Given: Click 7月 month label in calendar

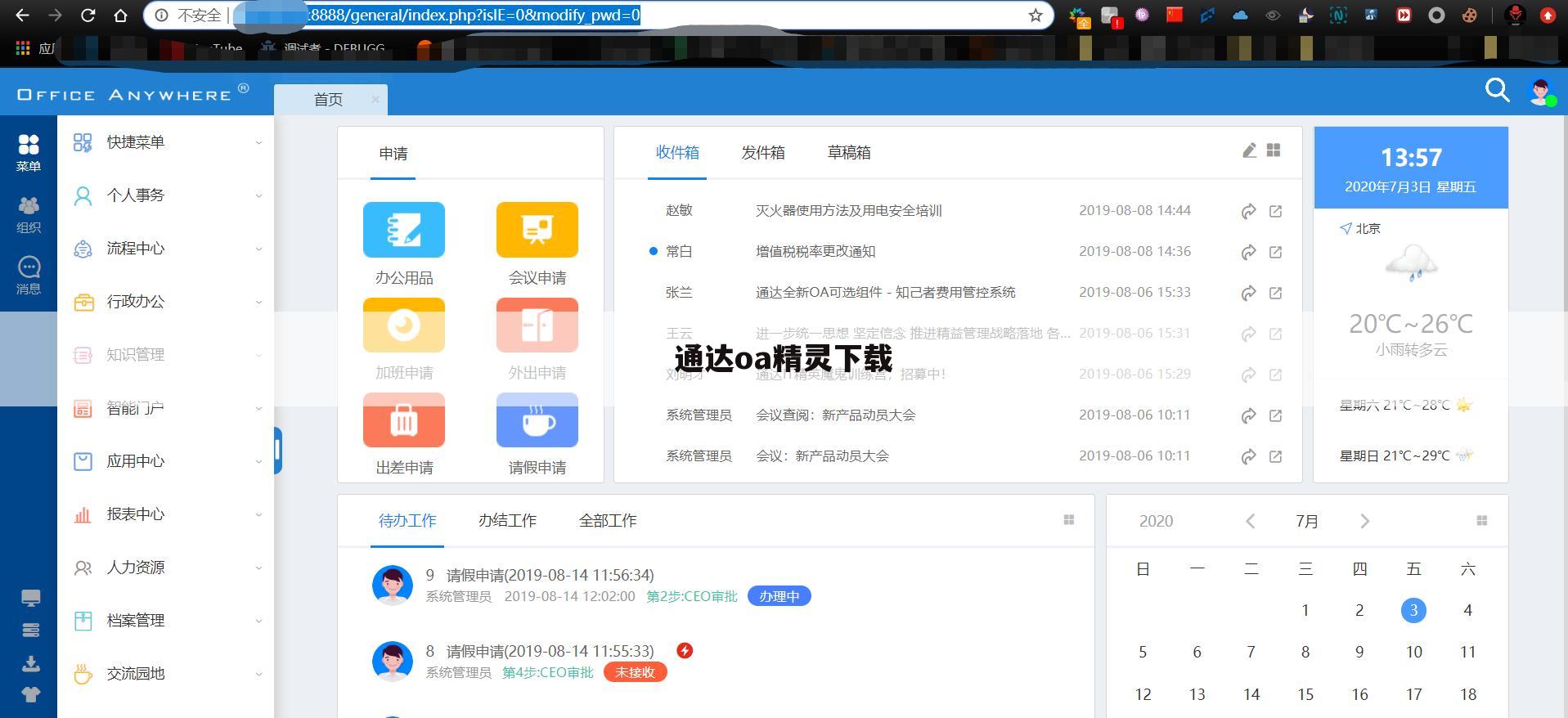Looking at the screenshot, I should tap(1307, 521).
